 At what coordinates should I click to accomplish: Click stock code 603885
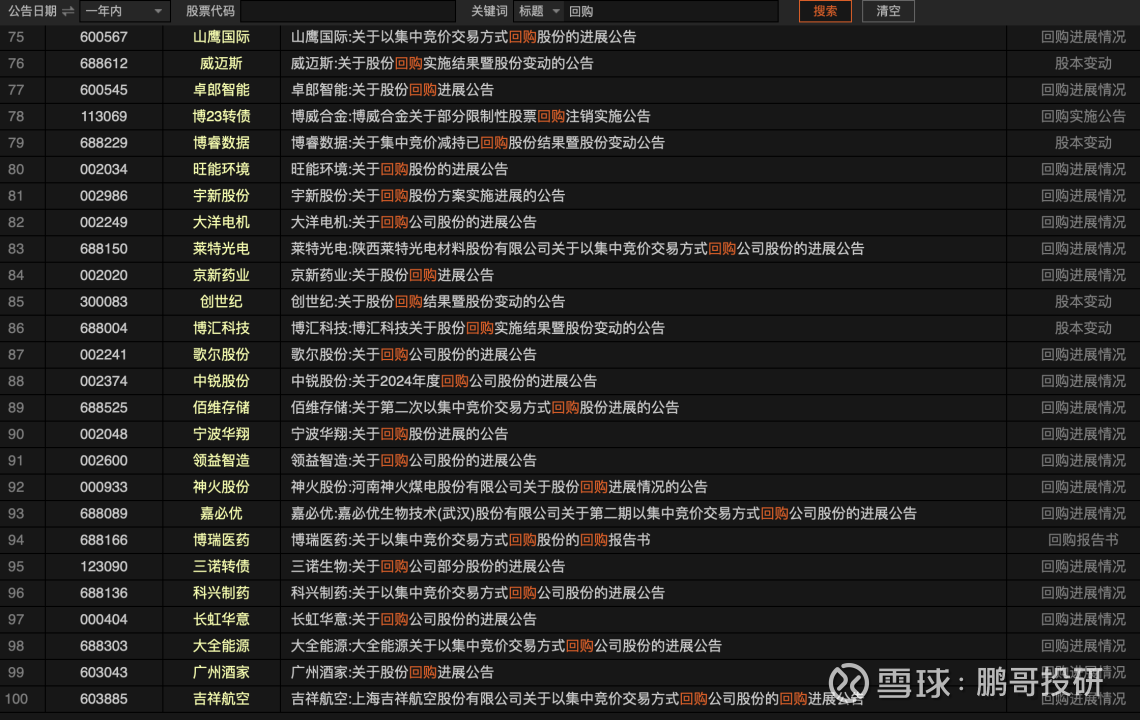coord(104,699)
